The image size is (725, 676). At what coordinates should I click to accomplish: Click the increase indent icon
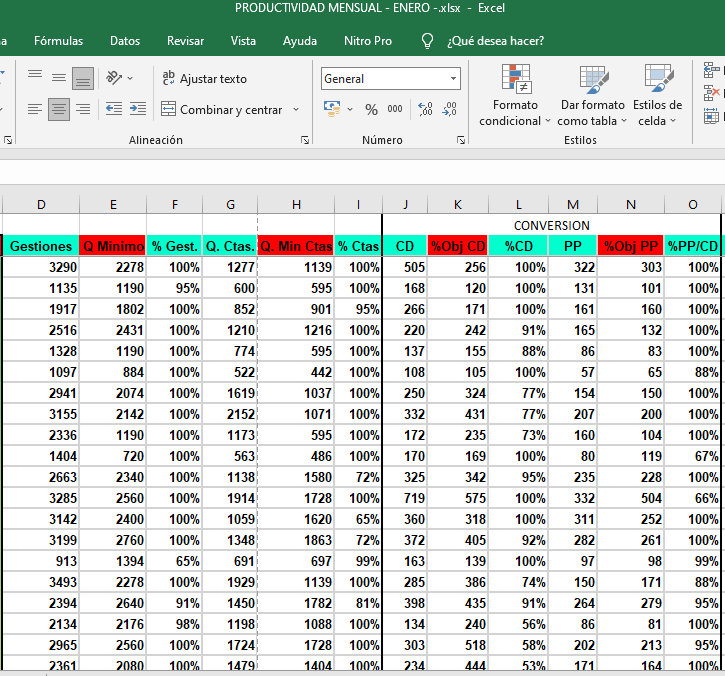pos(137,109)
